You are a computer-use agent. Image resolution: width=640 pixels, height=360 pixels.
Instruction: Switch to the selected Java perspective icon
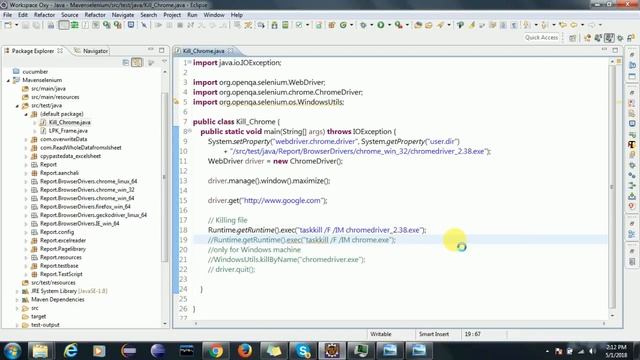point(609,38)
